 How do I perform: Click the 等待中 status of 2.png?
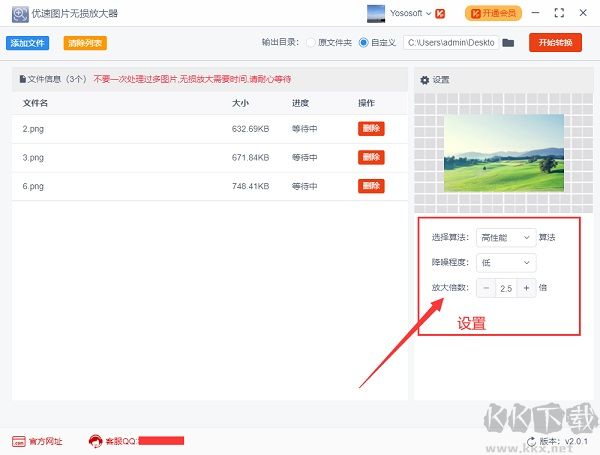305,129
